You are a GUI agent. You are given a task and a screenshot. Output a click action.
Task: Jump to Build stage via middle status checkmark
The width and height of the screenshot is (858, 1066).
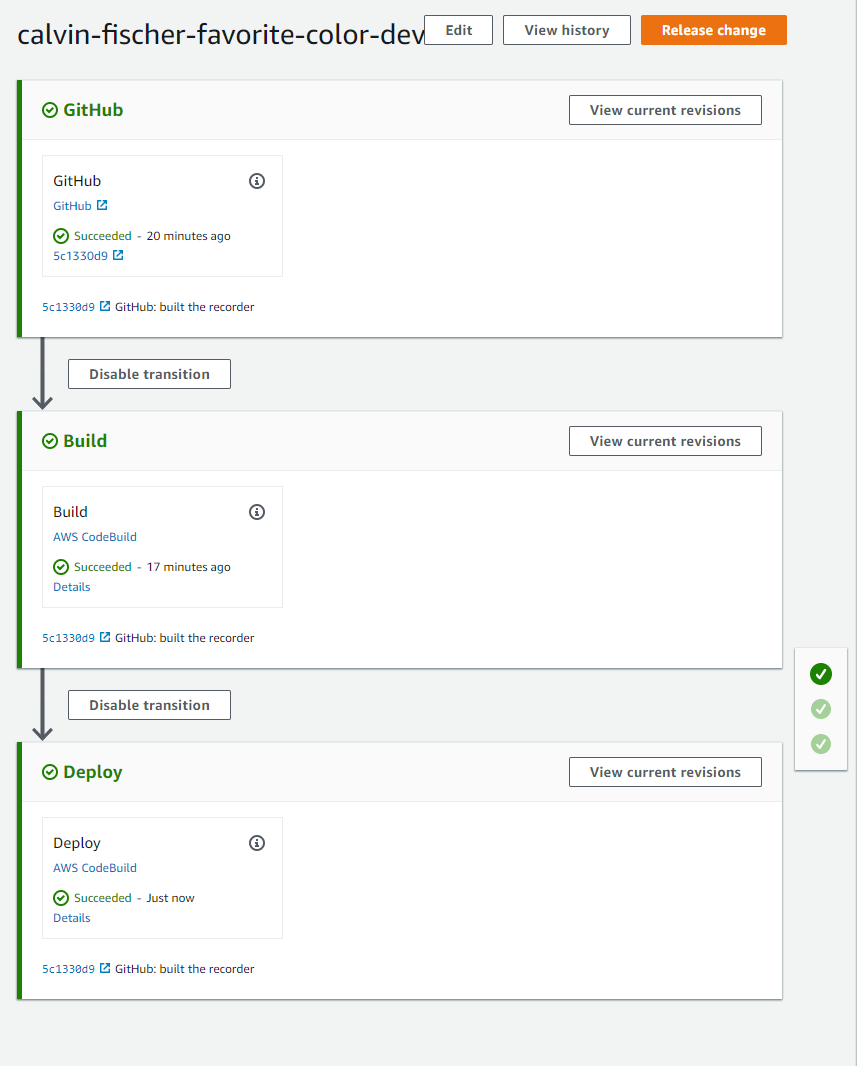(x=821, y=709)
